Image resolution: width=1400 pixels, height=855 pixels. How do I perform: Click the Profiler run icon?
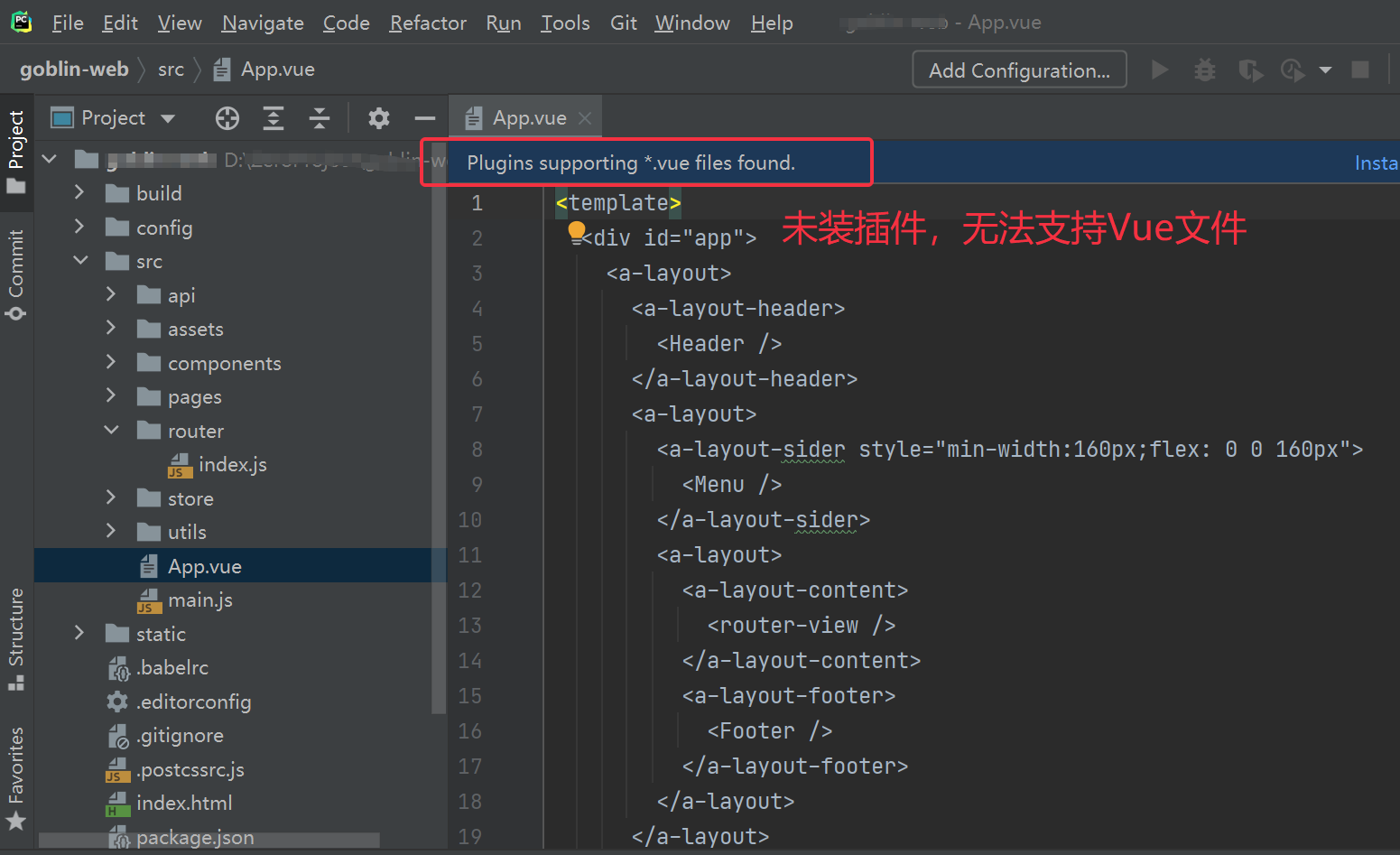pos(1293,70)
